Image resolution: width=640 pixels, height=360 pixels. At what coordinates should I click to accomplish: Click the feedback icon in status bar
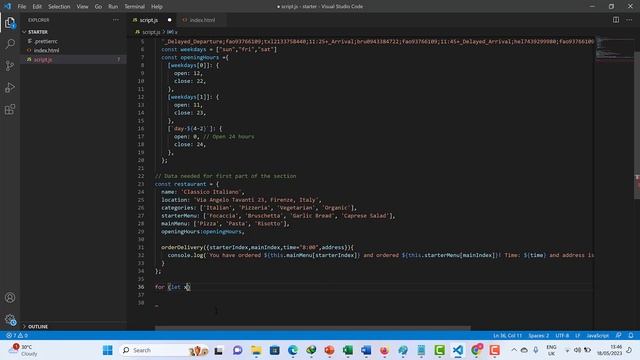point(619,335)
